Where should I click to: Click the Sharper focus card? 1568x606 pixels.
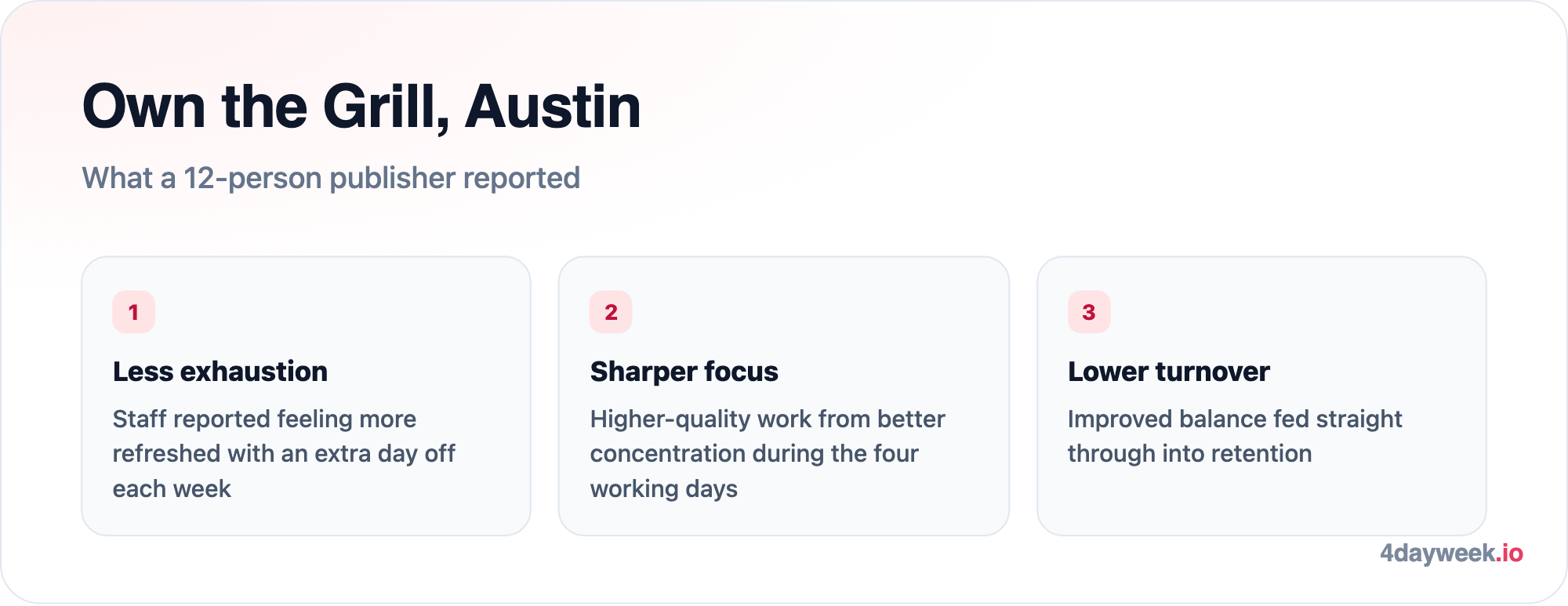tap(783, 396)
